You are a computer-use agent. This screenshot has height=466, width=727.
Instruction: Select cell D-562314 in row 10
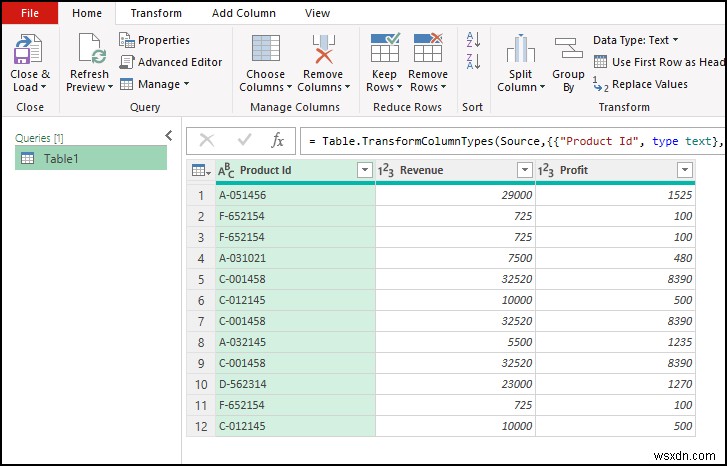(295, 384)
